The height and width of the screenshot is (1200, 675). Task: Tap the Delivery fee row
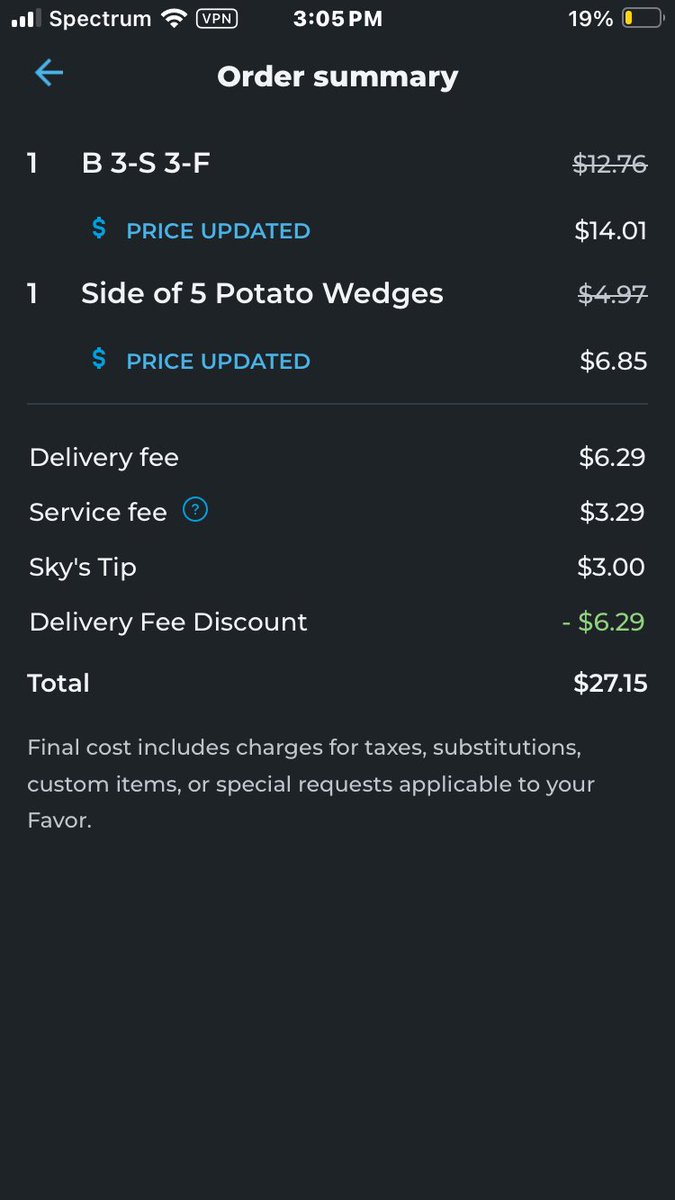(337, 458)
